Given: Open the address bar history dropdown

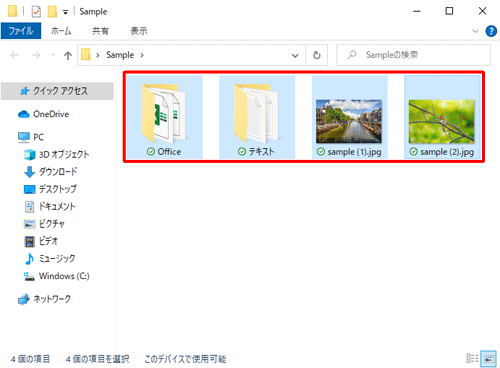Looking at the screenshot, I should (x=295, y=55).
